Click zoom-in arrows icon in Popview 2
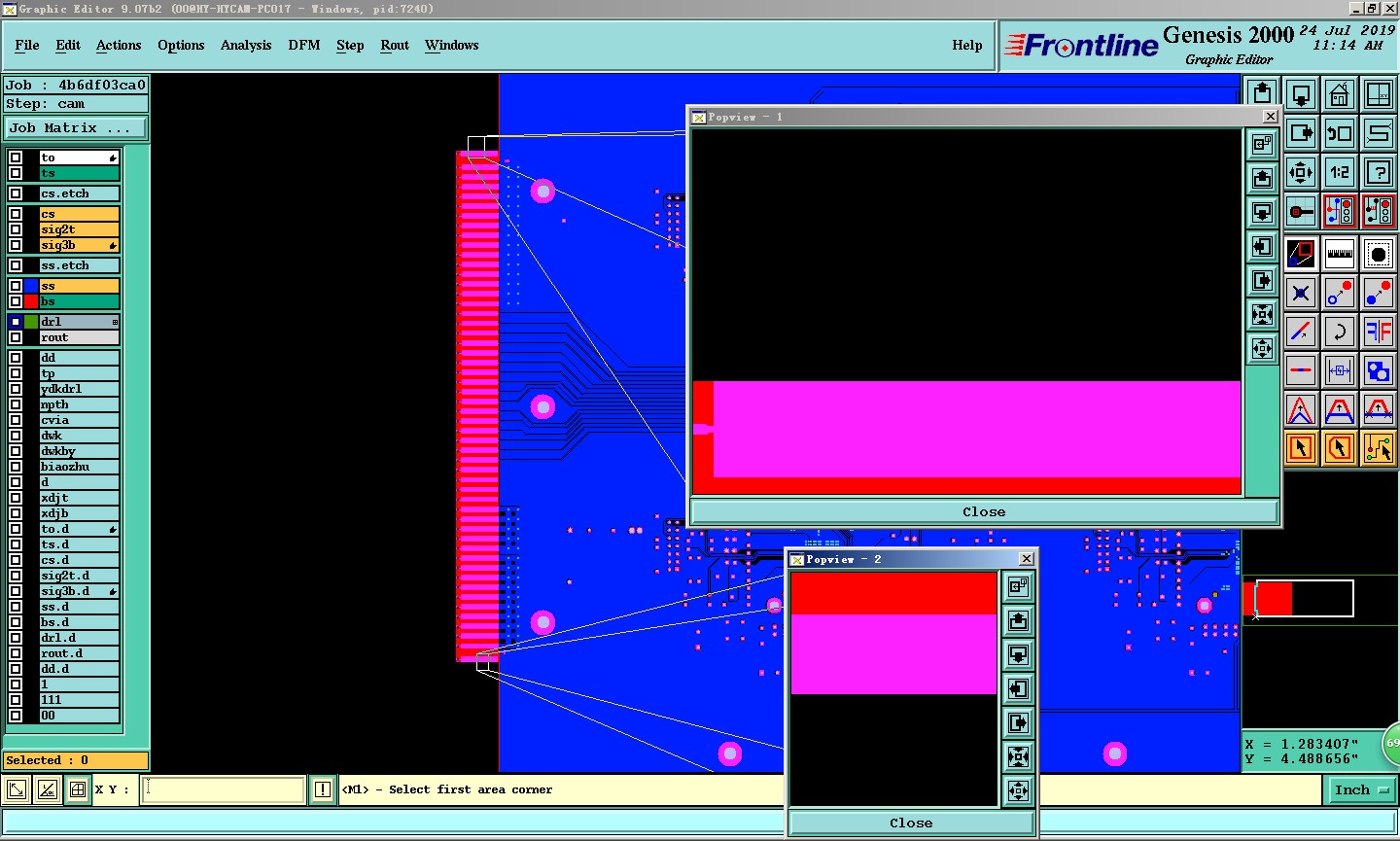1400x841 pixels. click(x=1018, y=756)
